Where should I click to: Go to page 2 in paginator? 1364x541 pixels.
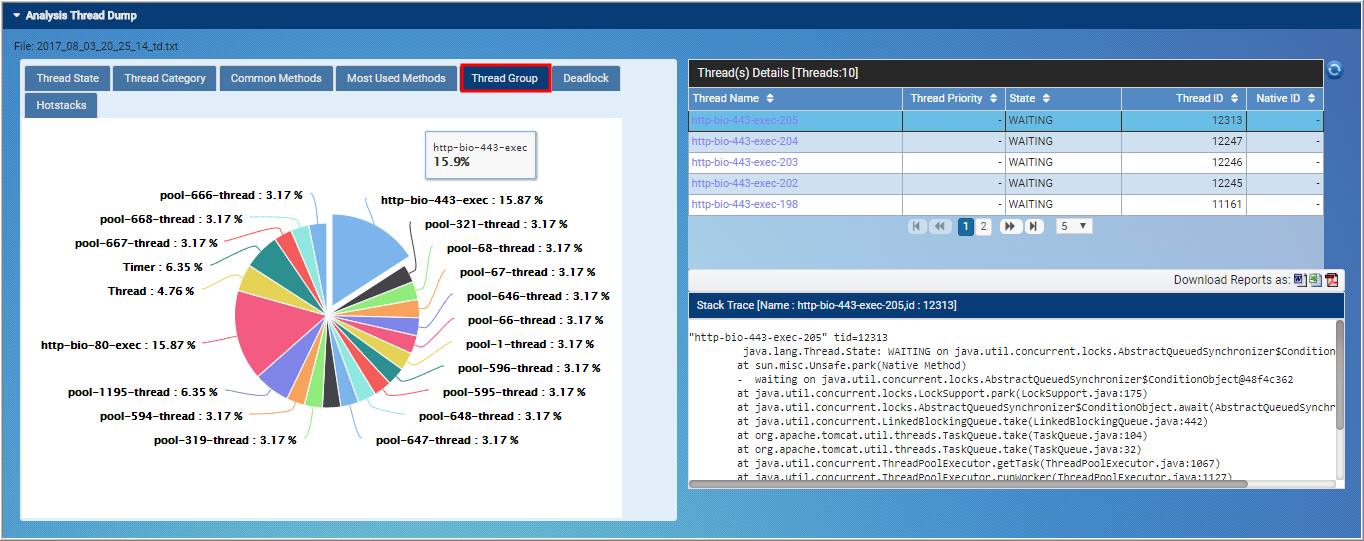984,227
